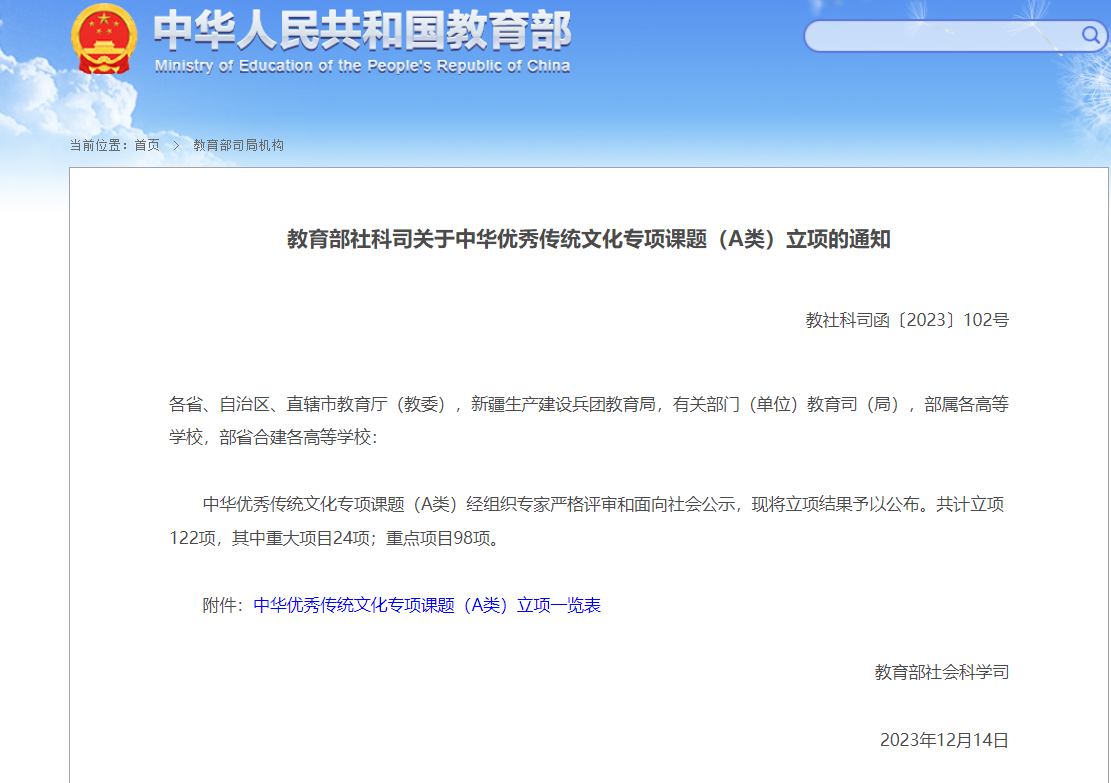
Task: Click the paragraph line starting 中华优秀传统文化专项课题
Action: [603, 504]
